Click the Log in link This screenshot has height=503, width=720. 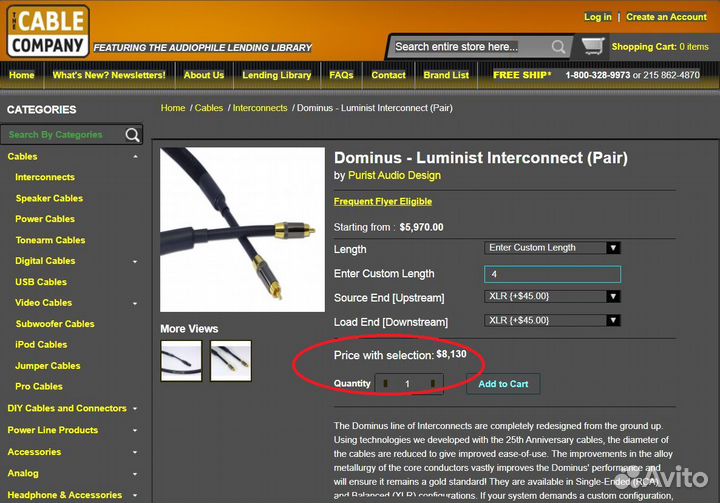point(597,17)
